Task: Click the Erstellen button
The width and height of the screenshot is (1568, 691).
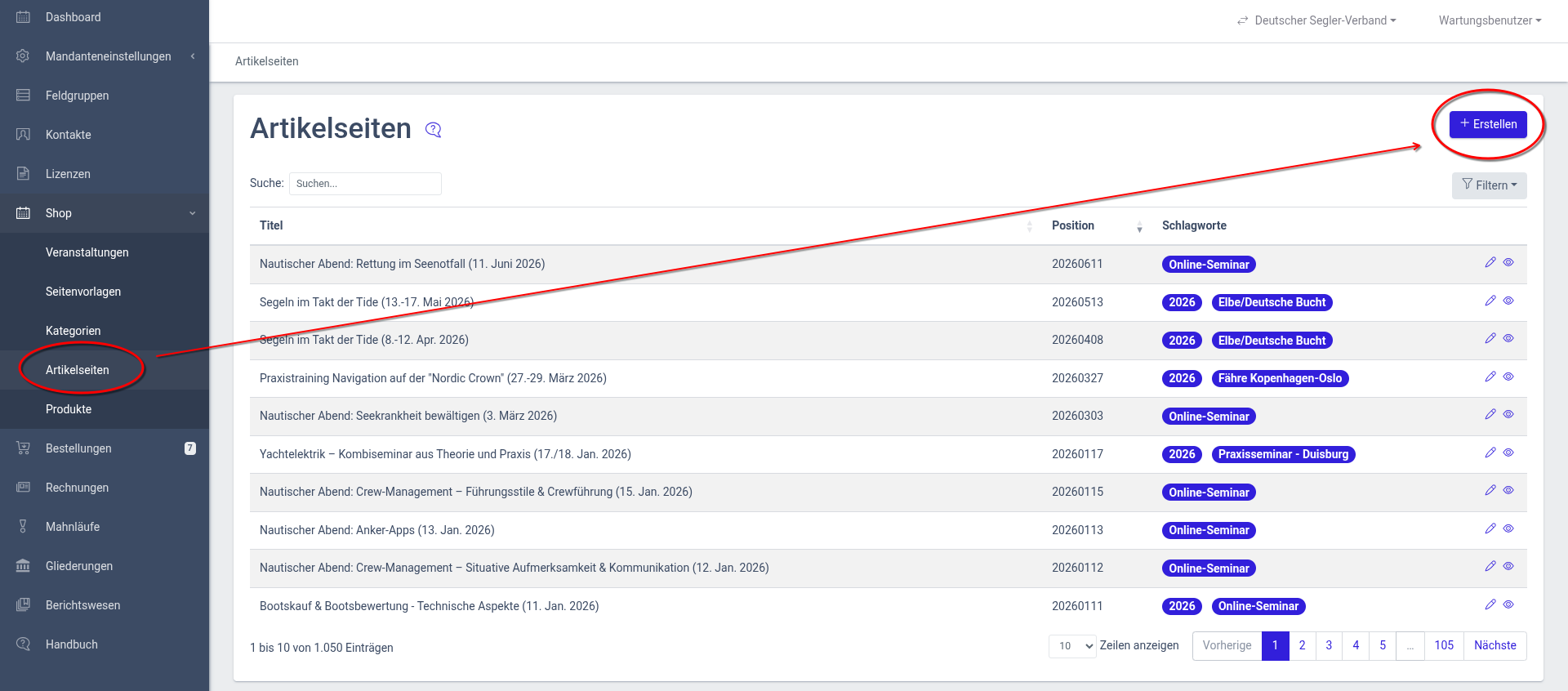Action: 1487,124
